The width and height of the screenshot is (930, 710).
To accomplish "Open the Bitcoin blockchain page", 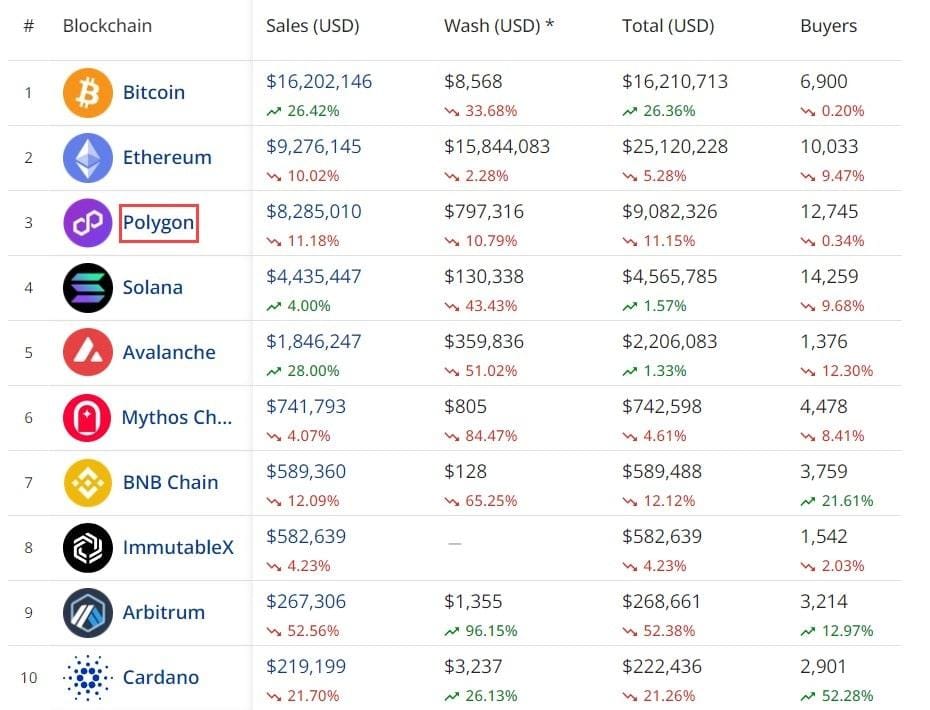I will pyautogui.click(x=154, y=92).
